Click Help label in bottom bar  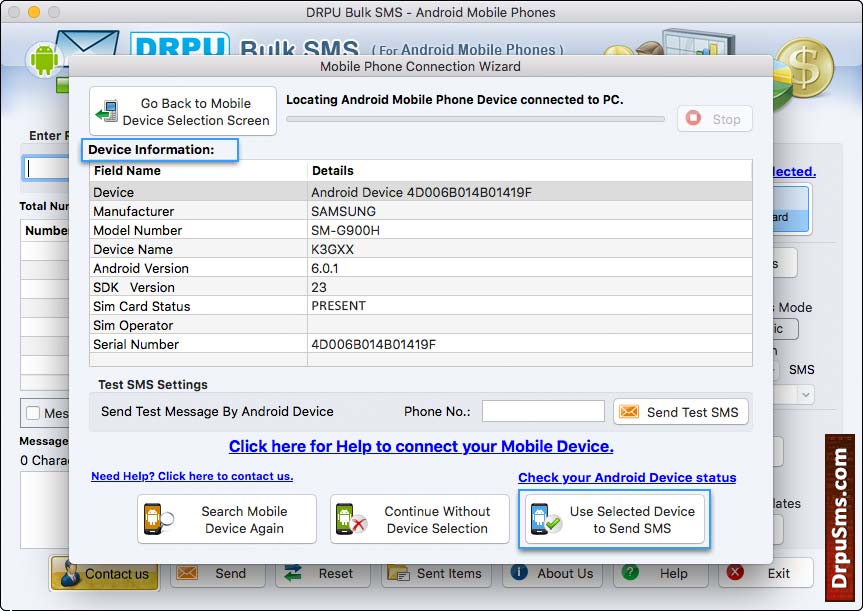pyautogui.click(x=673, y=574)
